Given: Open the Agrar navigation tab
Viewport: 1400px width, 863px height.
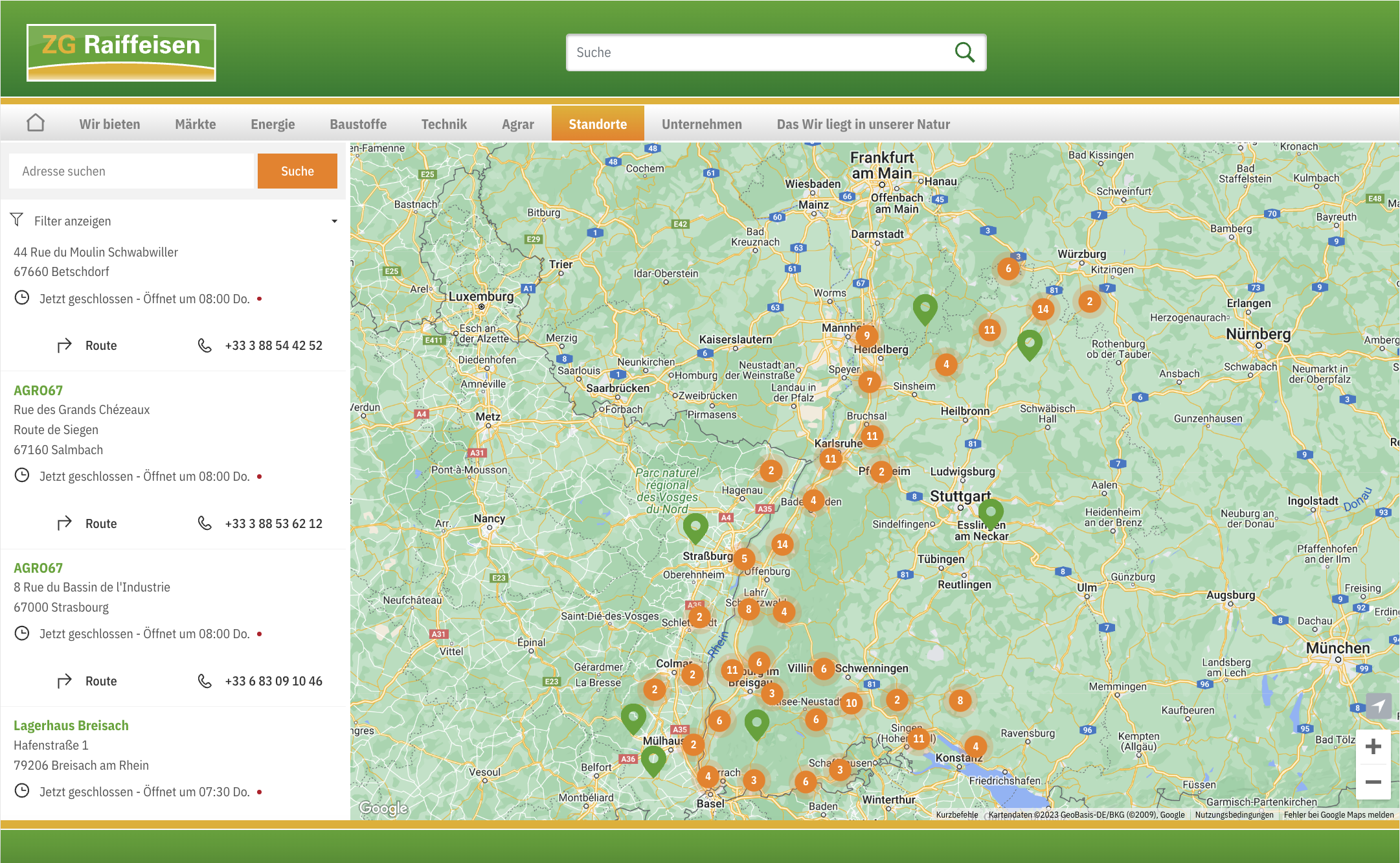Looking at the screenshot, I should pos(517,124).
